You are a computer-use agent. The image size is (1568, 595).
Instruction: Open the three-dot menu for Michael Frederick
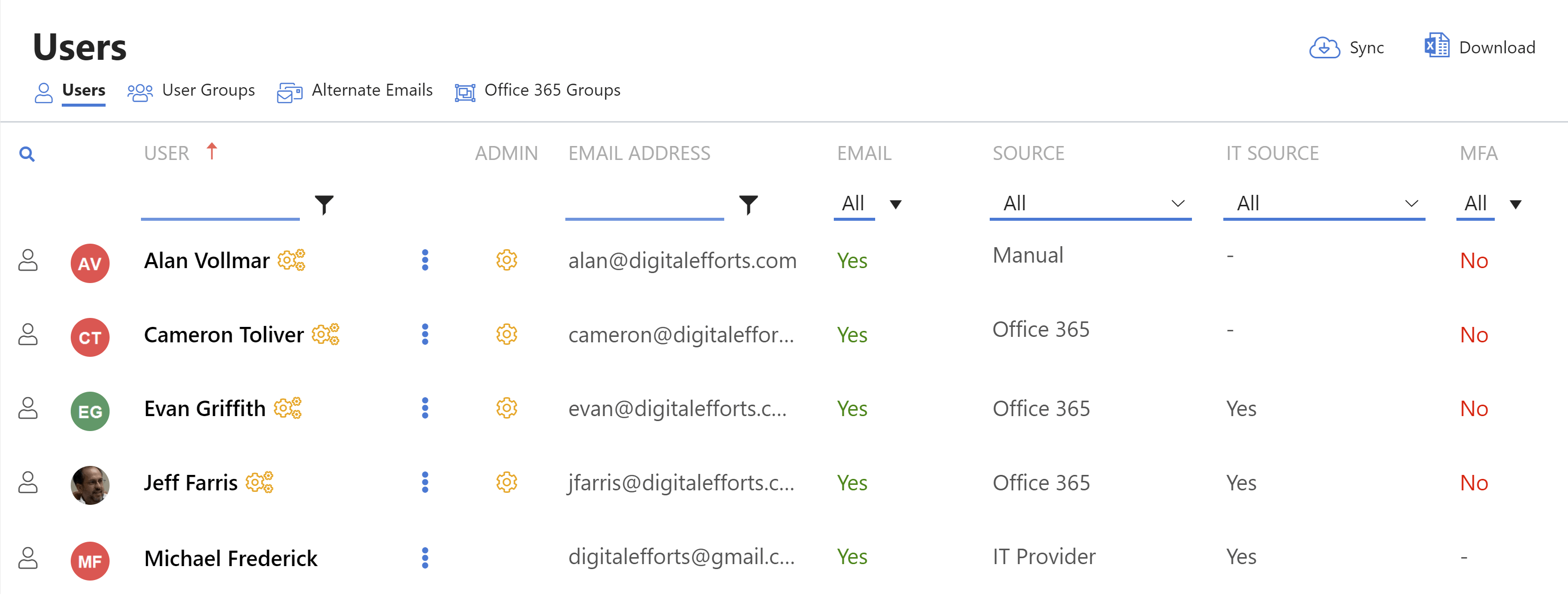coord(425,558)
